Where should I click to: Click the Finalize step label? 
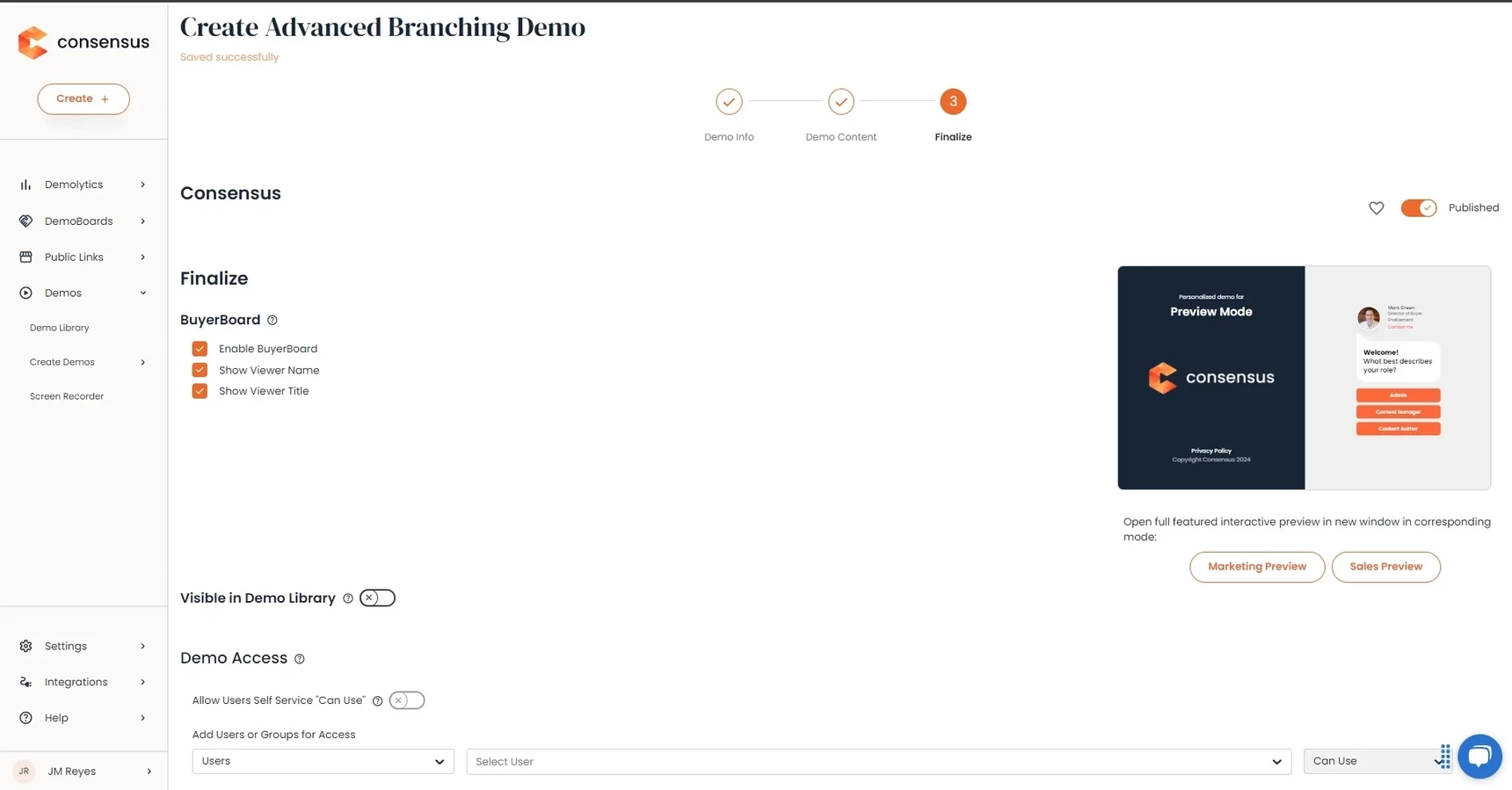[953, 137]
